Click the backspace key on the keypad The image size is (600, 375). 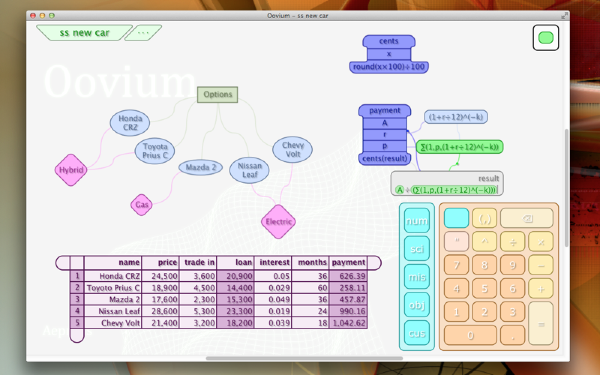click(x=527, y=218)
